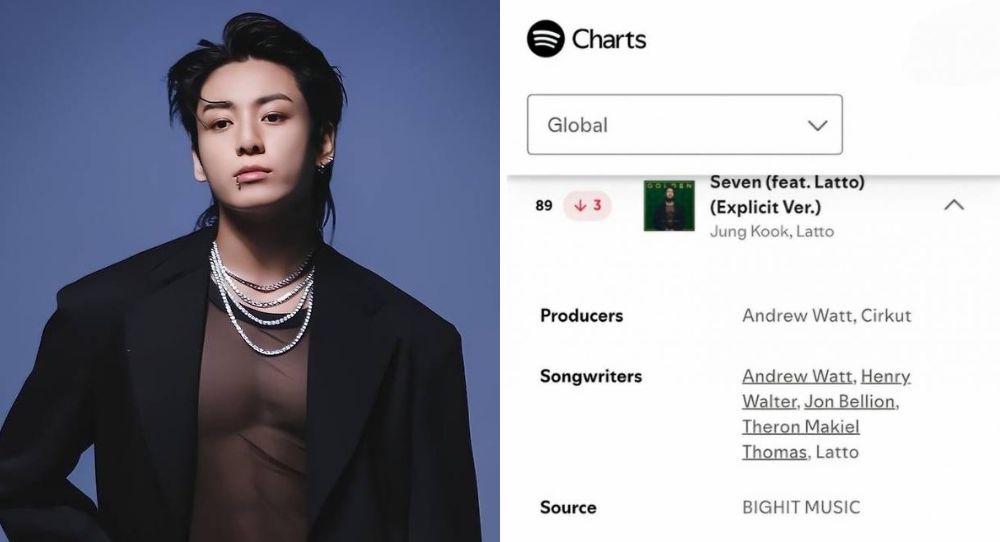Open Andrew Watt songwriter link
1000x542 pixels.
coord(797,376)
